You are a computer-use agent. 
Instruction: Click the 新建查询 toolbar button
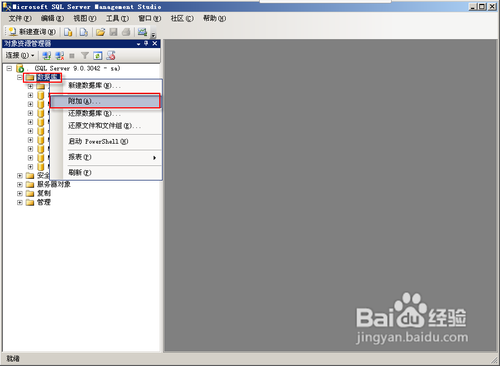coord(32,32)
